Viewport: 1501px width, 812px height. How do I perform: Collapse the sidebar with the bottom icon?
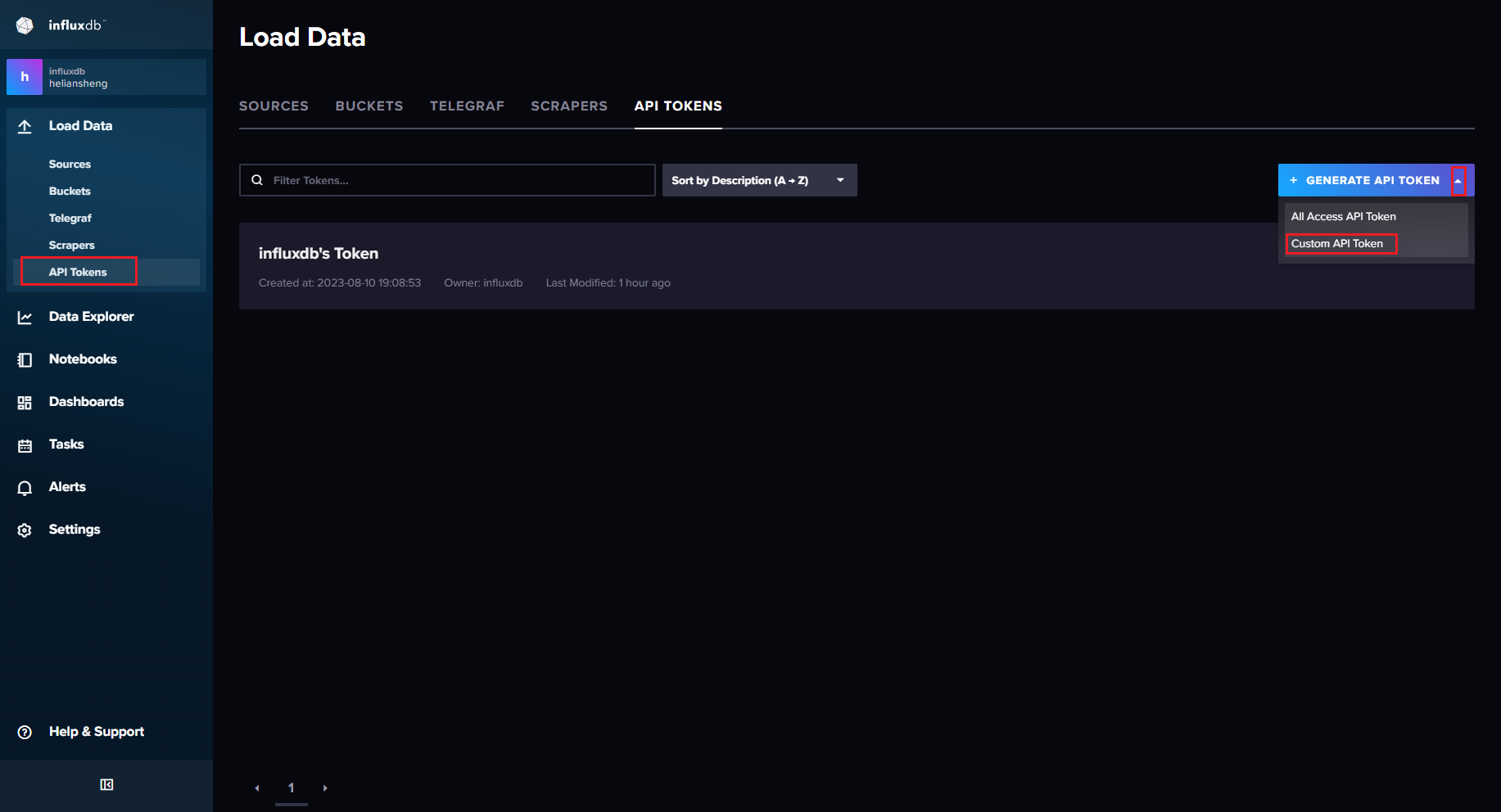click(106, 784)
